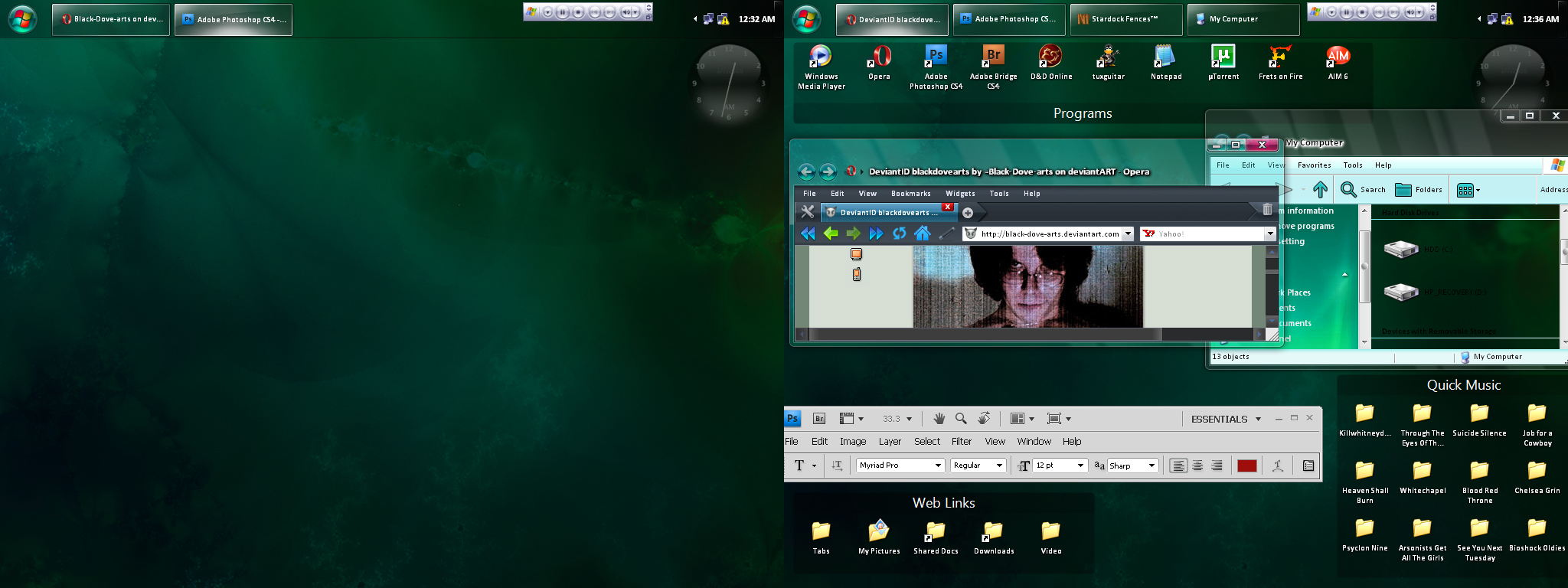This screenshot has height=588, width=1568.
Task: Click Opera's blue fast forward button
Action: [876, 234]
